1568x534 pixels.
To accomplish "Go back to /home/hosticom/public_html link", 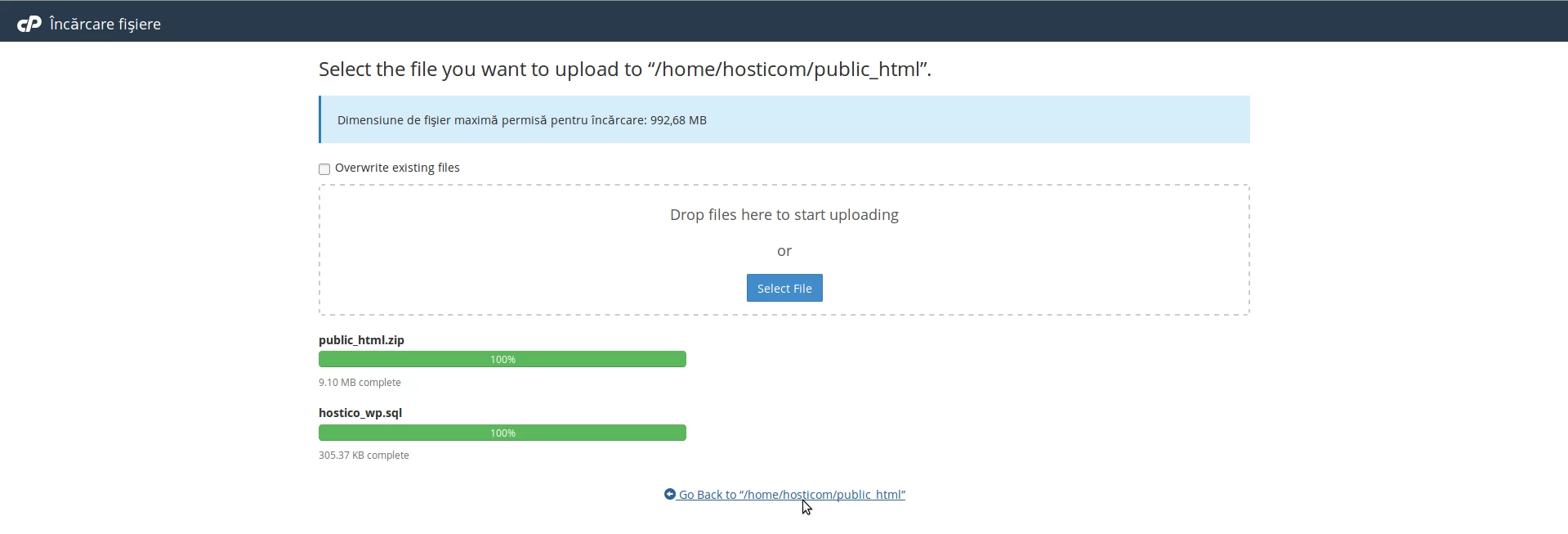I will 792,496.
